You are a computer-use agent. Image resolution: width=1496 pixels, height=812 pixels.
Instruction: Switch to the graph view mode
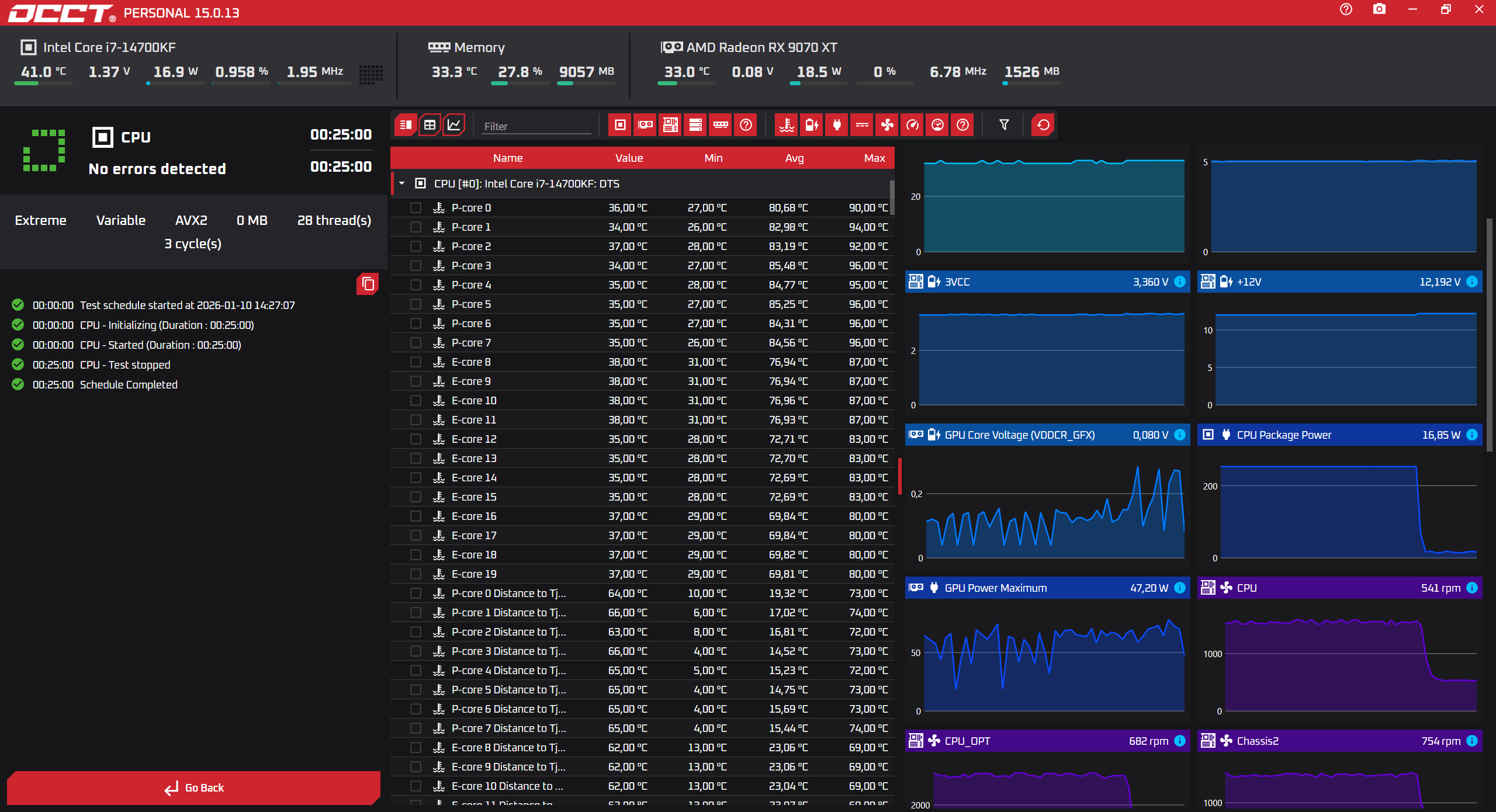coord(454,125)
